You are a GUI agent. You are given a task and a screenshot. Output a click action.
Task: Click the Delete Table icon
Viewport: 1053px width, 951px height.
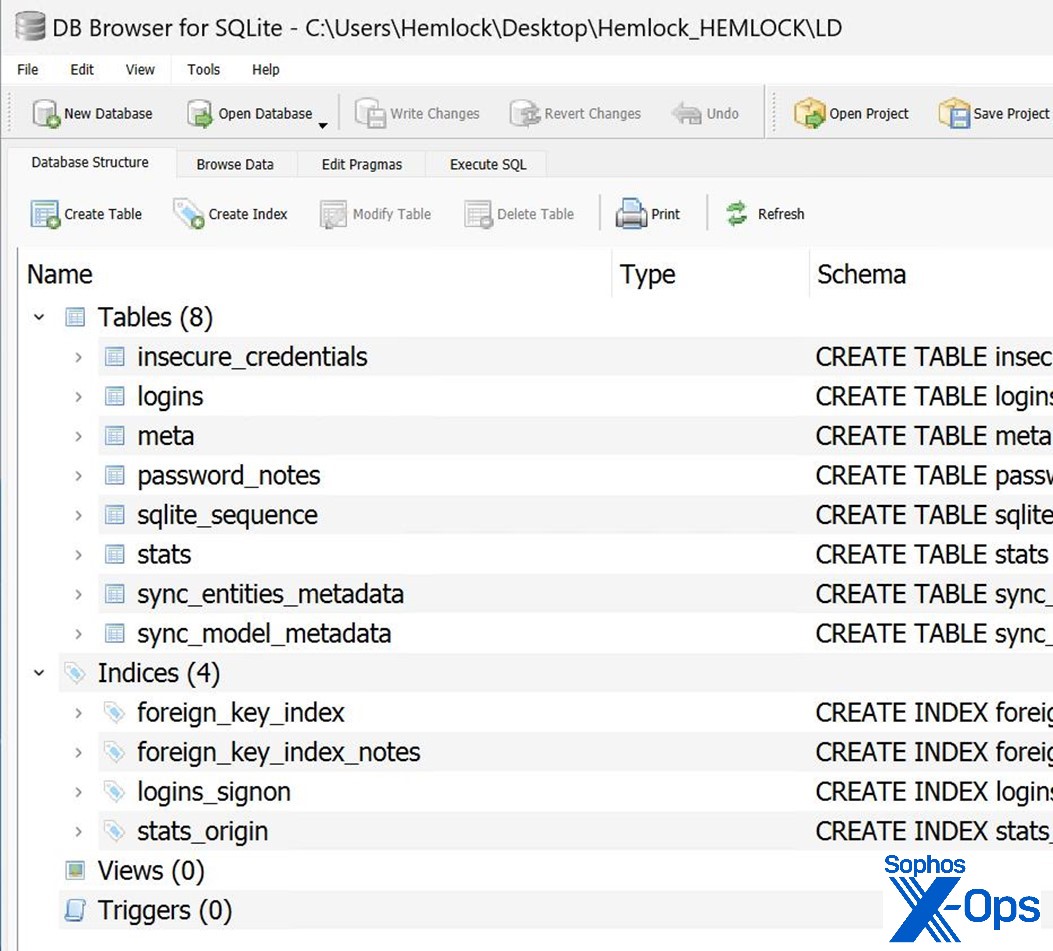478,214
